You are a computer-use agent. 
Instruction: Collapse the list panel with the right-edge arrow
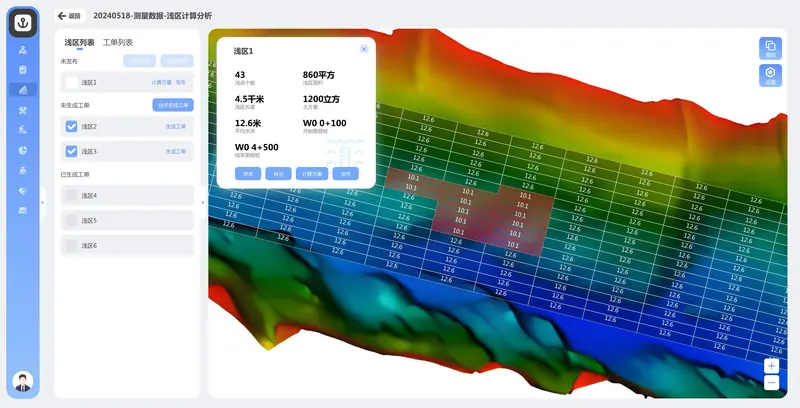pos(203,202)
